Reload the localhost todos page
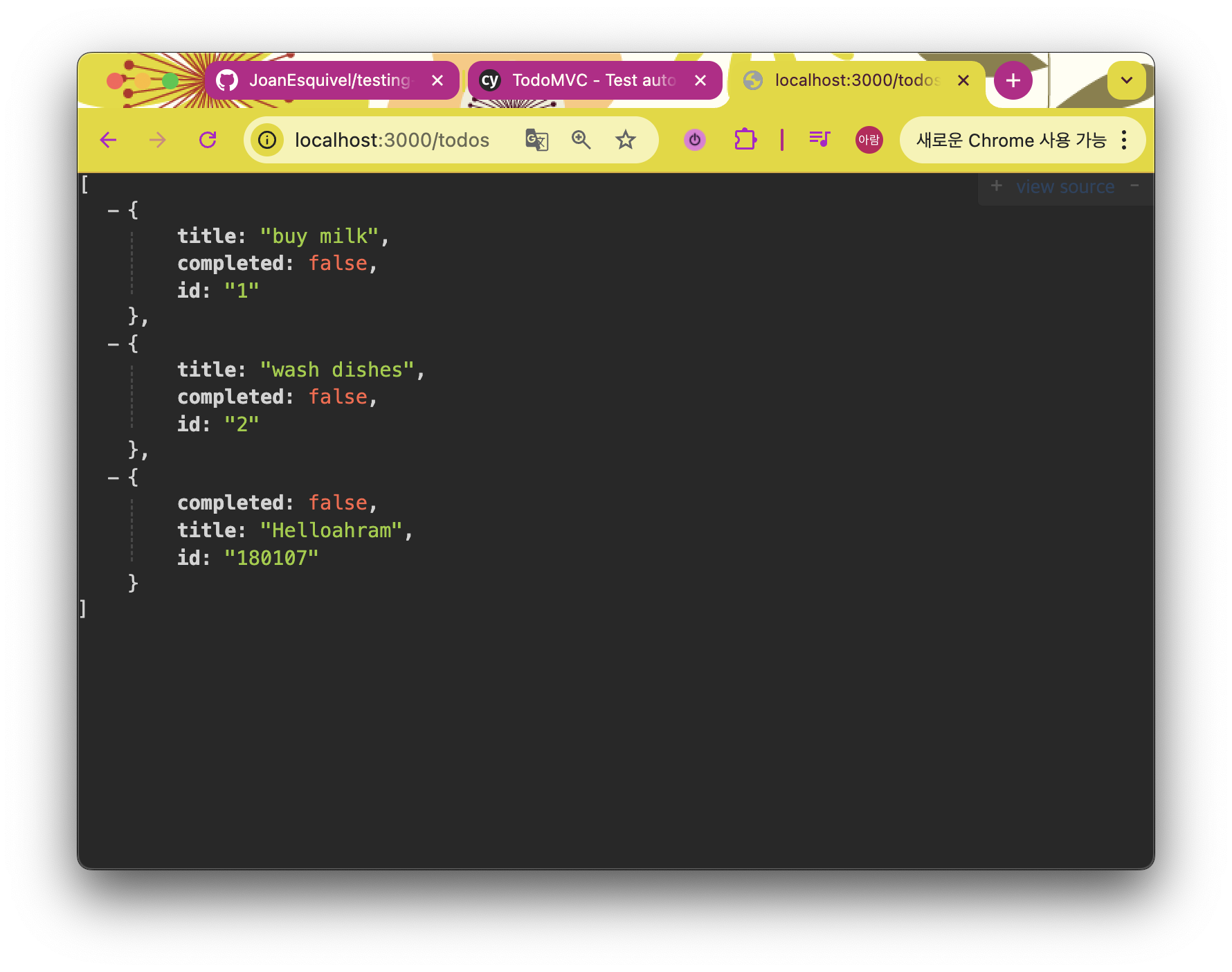The height and width of the screenshot is (972, 1232). pyautogui.click(x=208, y=141)
